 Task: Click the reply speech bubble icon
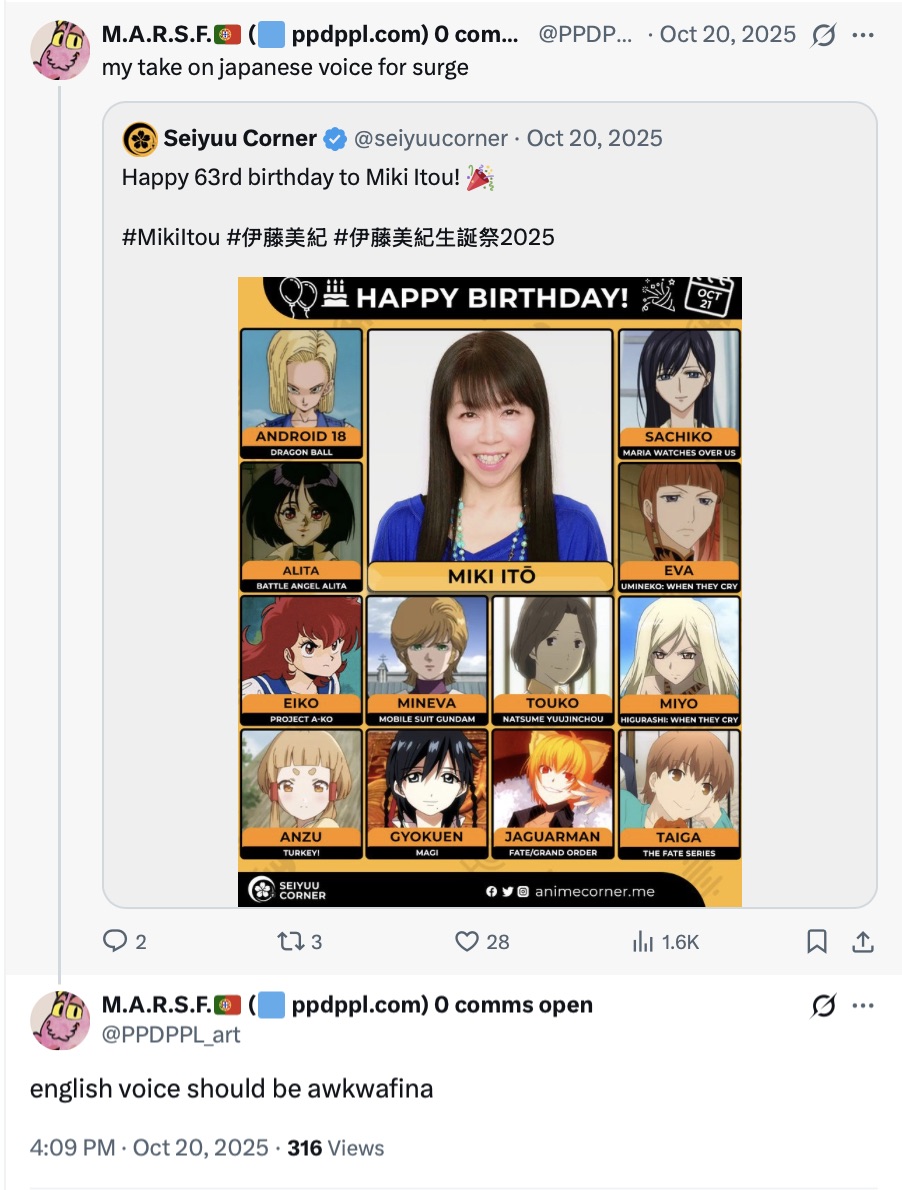(115, 941)
